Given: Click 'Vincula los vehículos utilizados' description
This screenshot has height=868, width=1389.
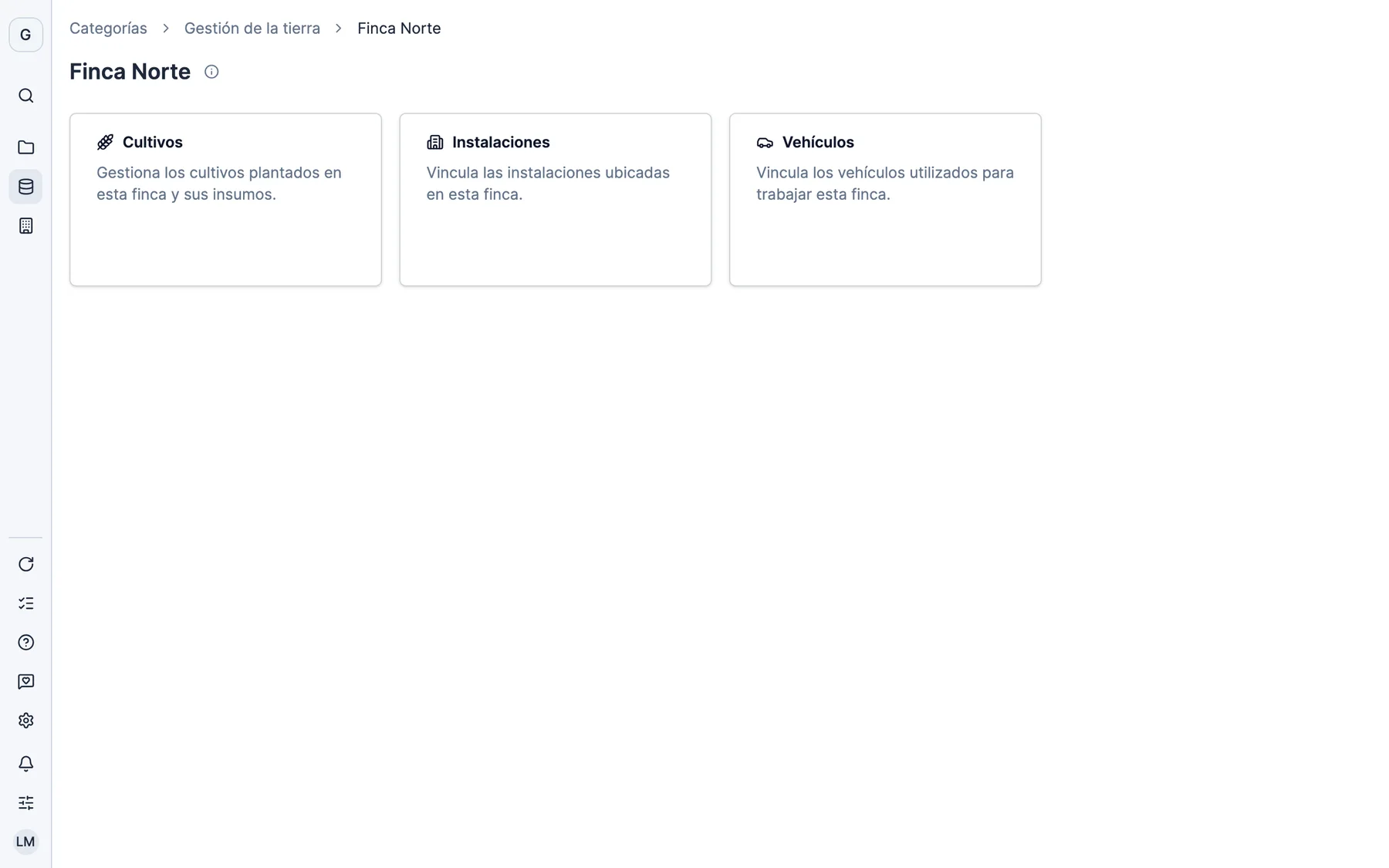Looking at the screenshot, I should click(885, 184).
